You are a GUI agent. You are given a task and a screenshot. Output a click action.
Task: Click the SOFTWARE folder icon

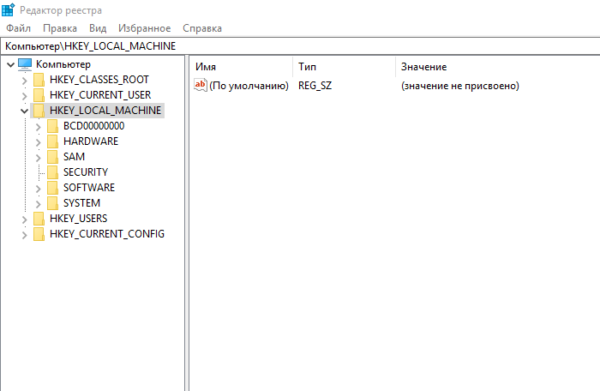tap(52, 187)
